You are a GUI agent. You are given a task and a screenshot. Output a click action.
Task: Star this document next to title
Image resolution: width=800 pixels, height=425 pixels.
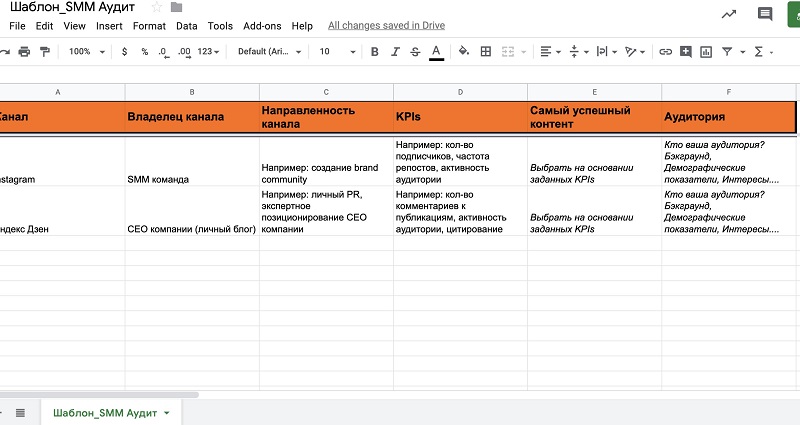point(156,8)
